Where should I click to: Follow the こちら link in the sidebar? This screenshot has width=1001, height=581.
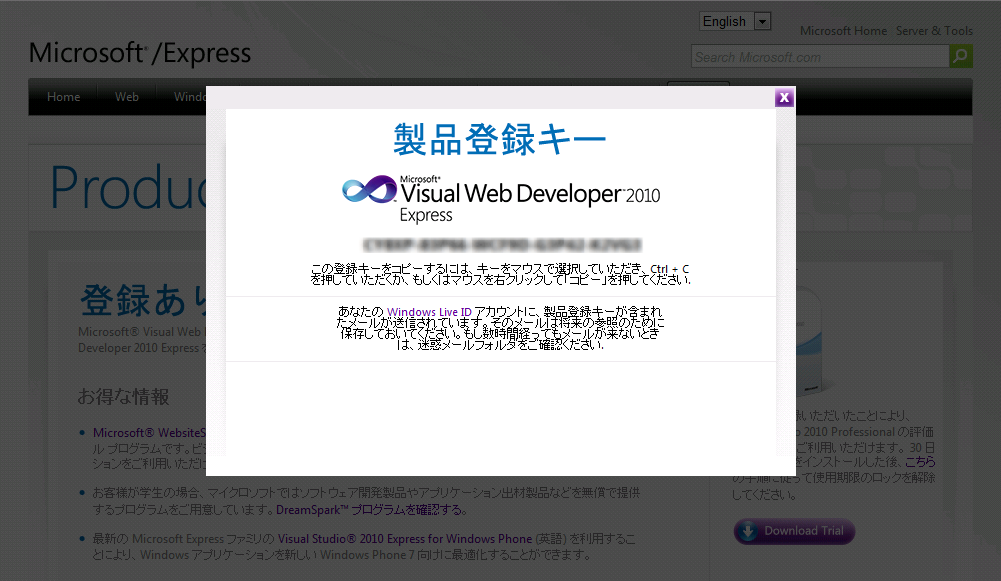click(920, 462)
